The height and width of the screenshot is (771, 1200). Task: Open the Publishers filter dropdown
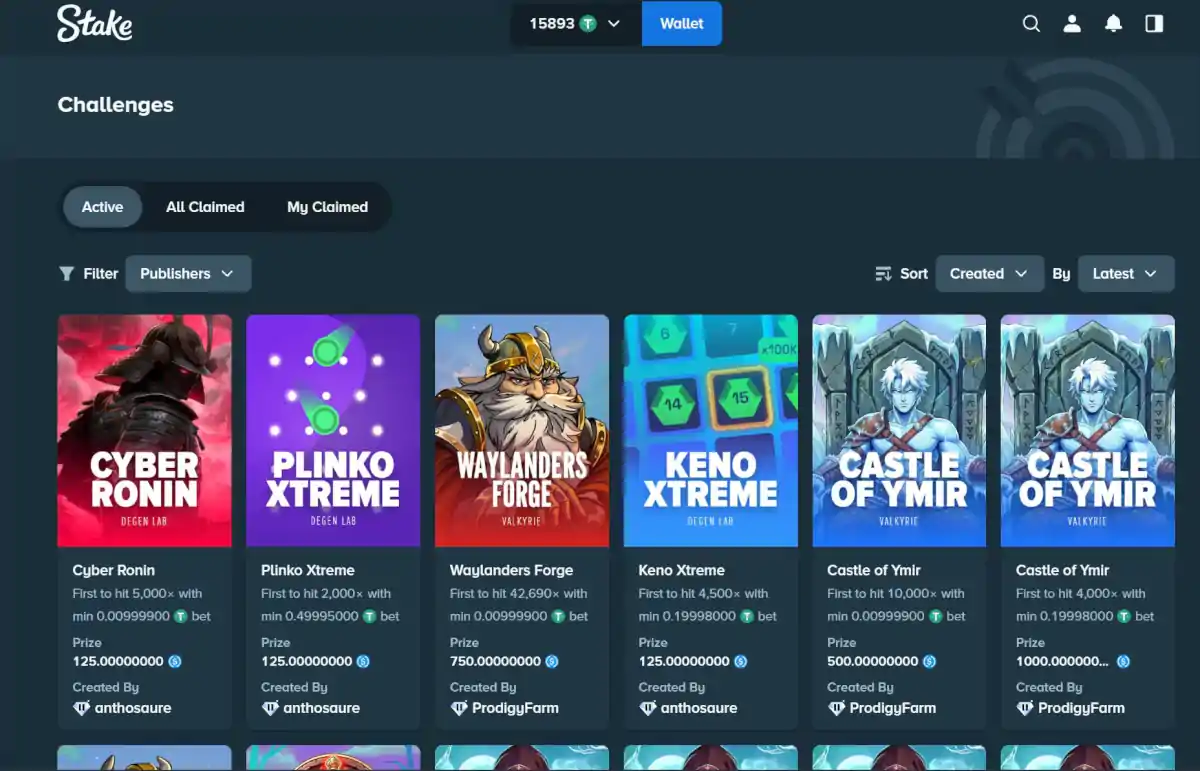tap(188, 274)
